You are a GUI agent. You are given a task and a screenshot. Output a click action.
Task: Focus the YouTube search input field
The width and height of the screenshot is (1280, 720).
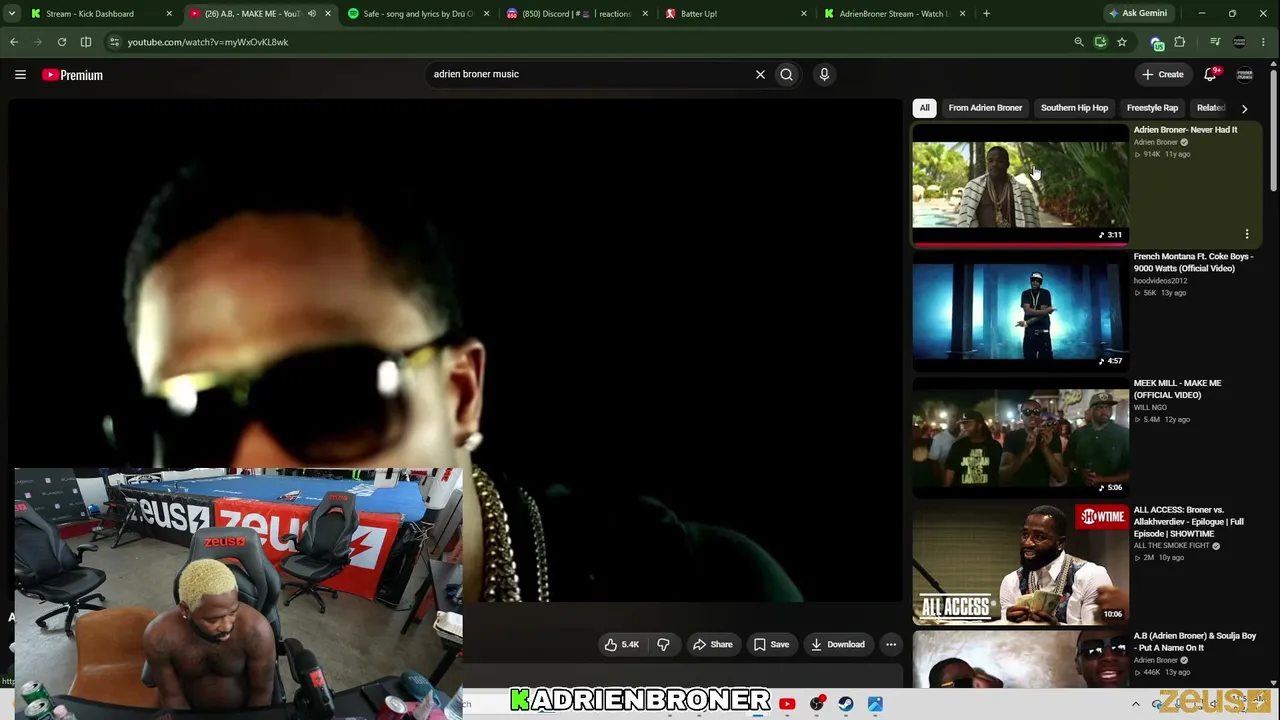[x=590, y=74]
